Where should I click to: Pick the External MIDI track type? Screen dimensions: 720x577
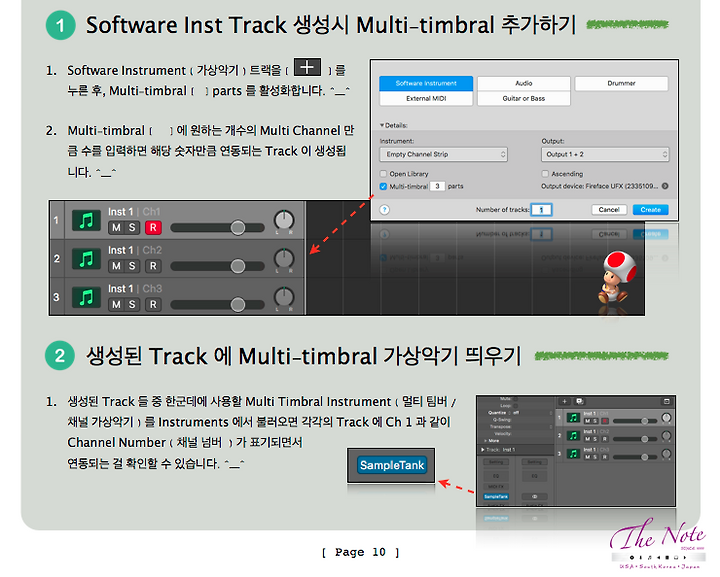pos(426,98)
